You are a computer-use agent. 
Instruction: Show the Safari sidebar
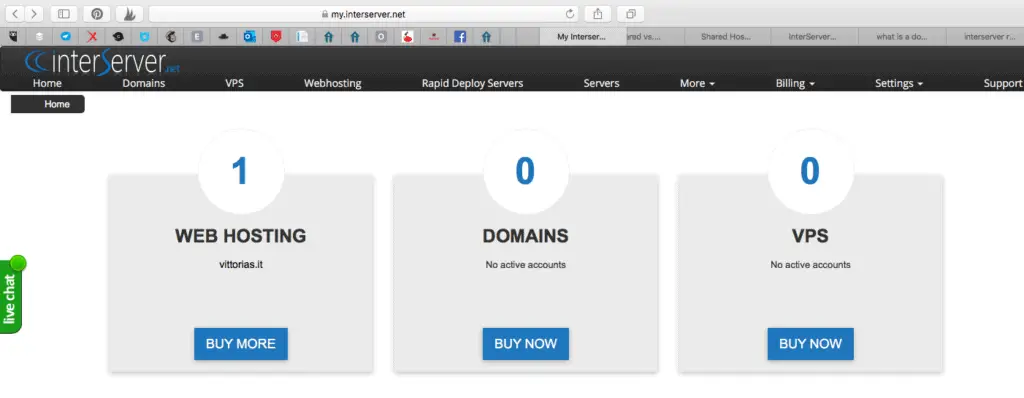64,14
